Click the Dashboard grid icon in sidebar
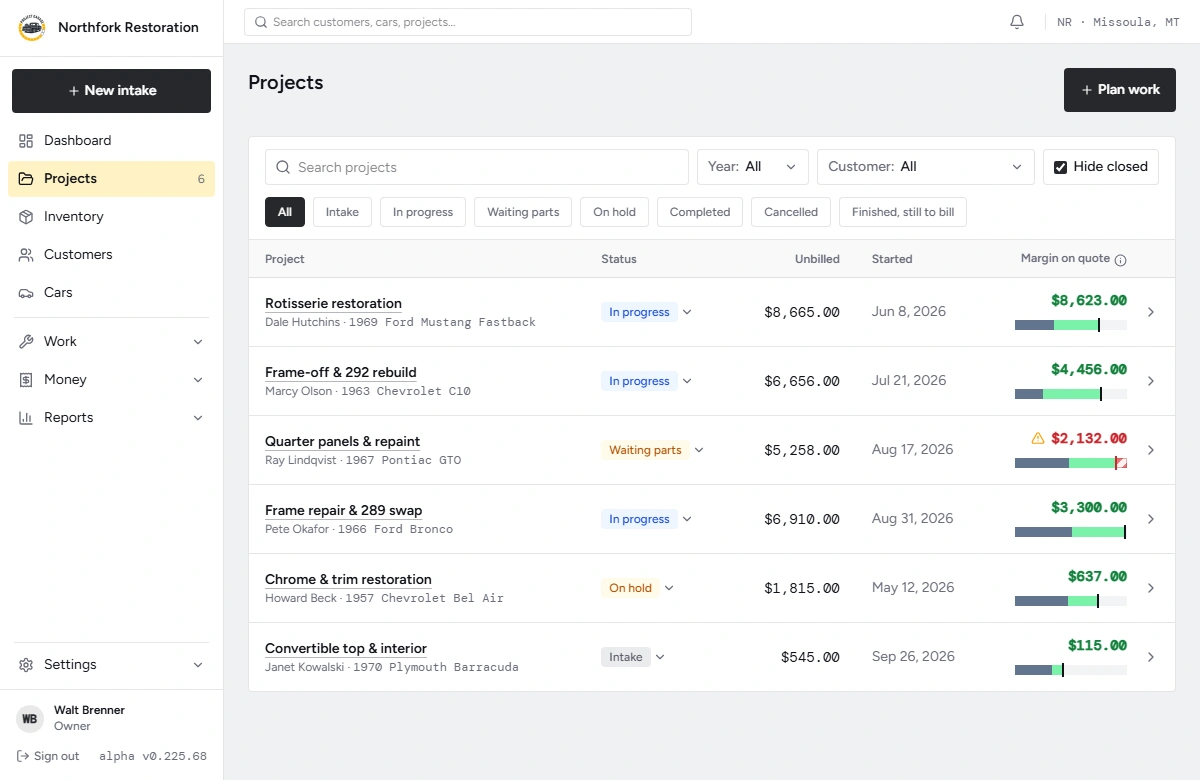The image size is (1200, 780). (26, 141)
